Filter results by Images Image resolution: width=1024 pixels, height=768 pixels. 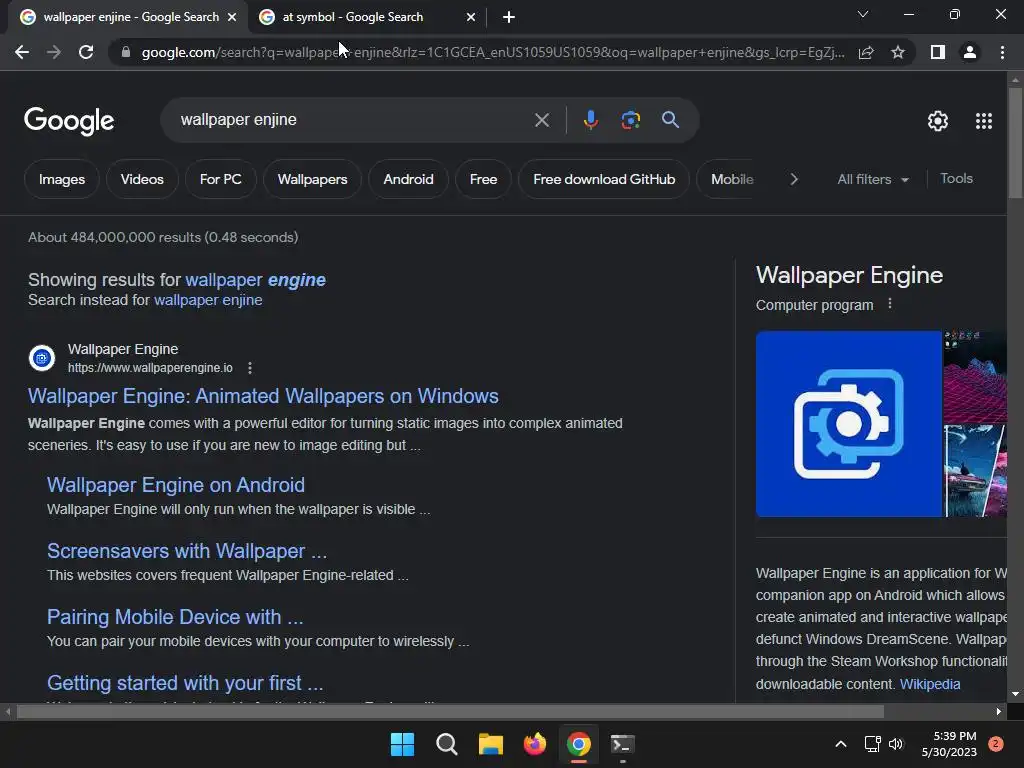click(62, 179)
